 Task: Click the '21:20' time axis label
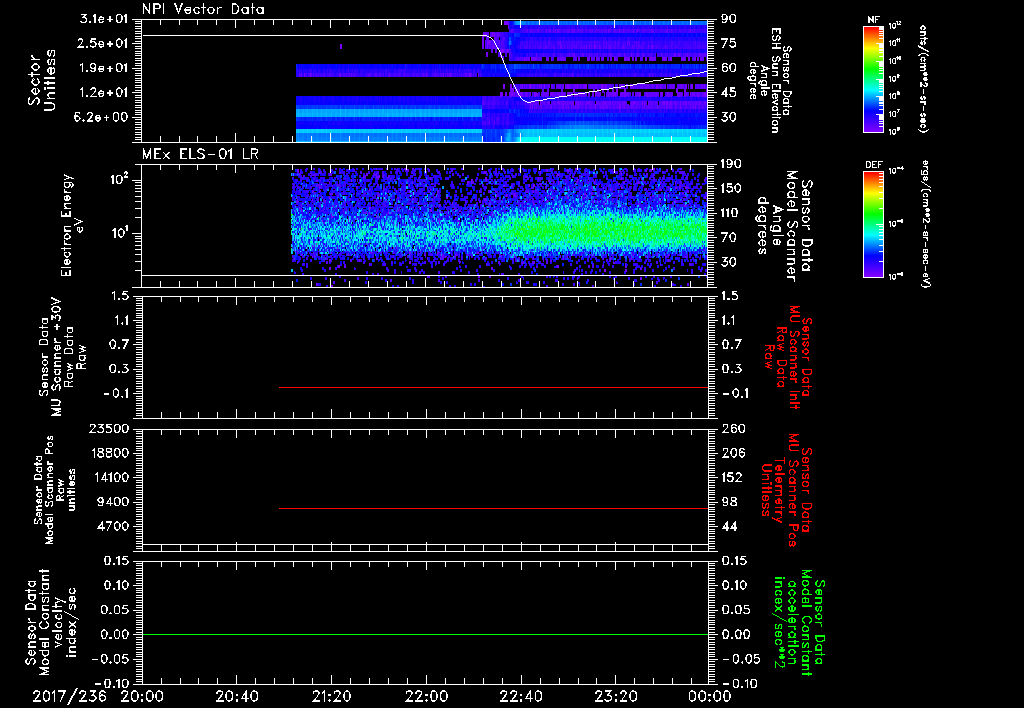tap(332, 696)
